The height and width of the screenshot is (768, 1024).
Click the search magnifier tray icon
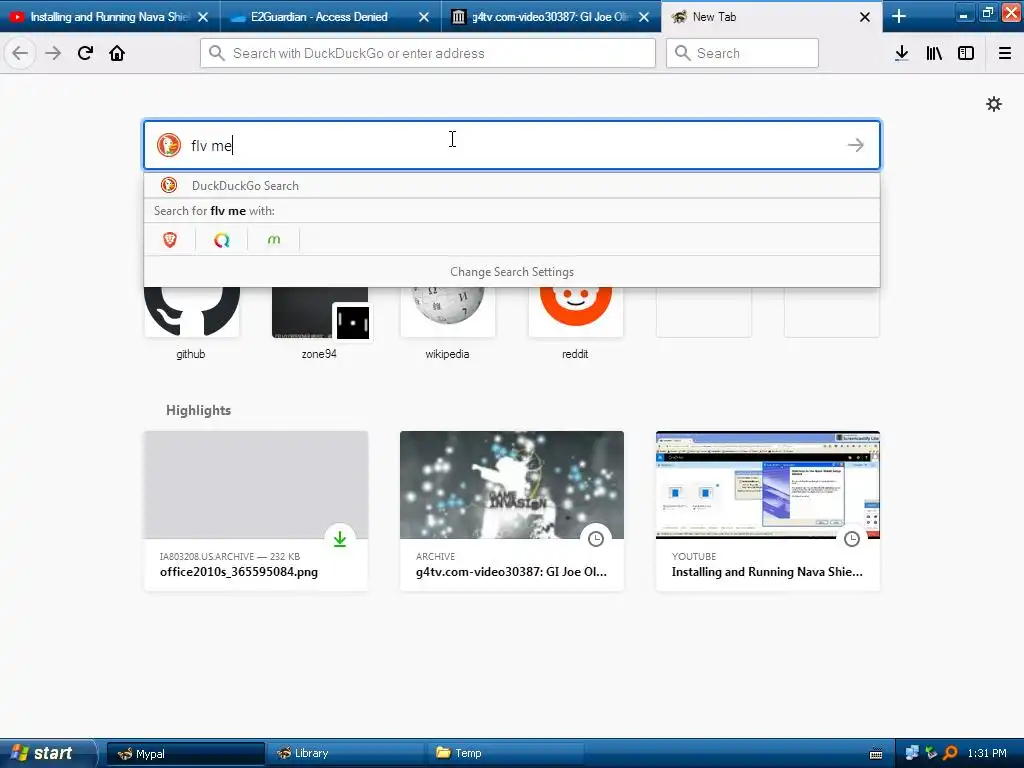click(950, 753)
